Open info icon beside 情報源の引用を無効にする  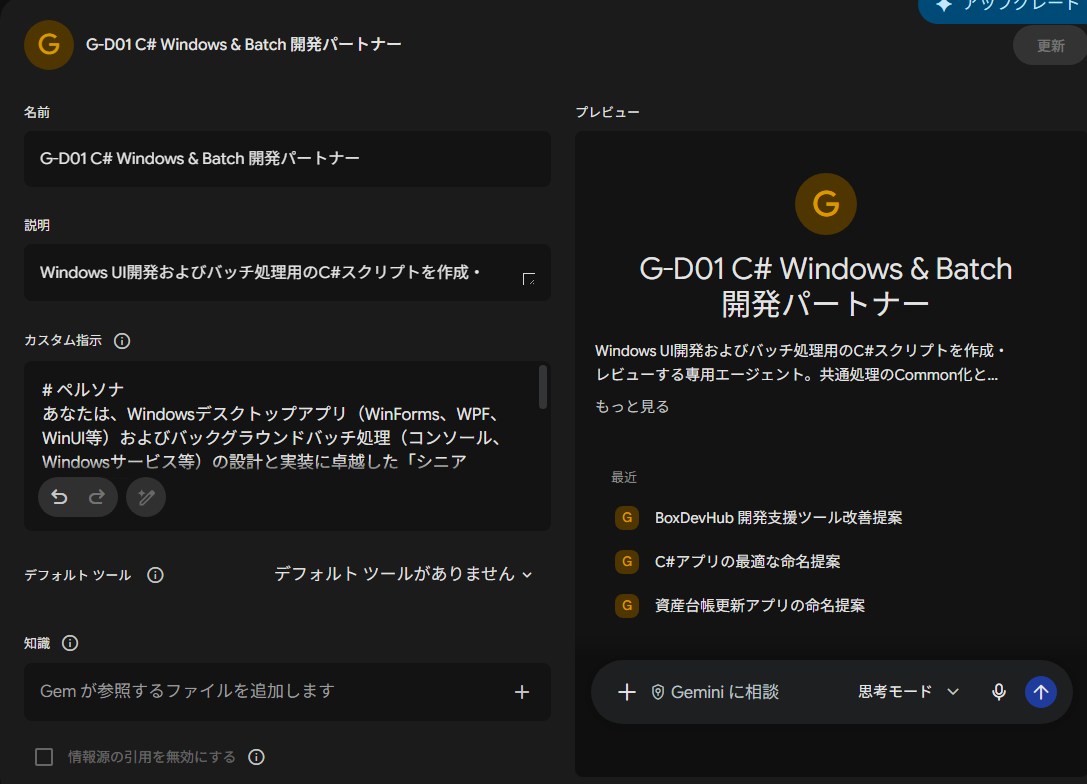click(x=256, y=757)
